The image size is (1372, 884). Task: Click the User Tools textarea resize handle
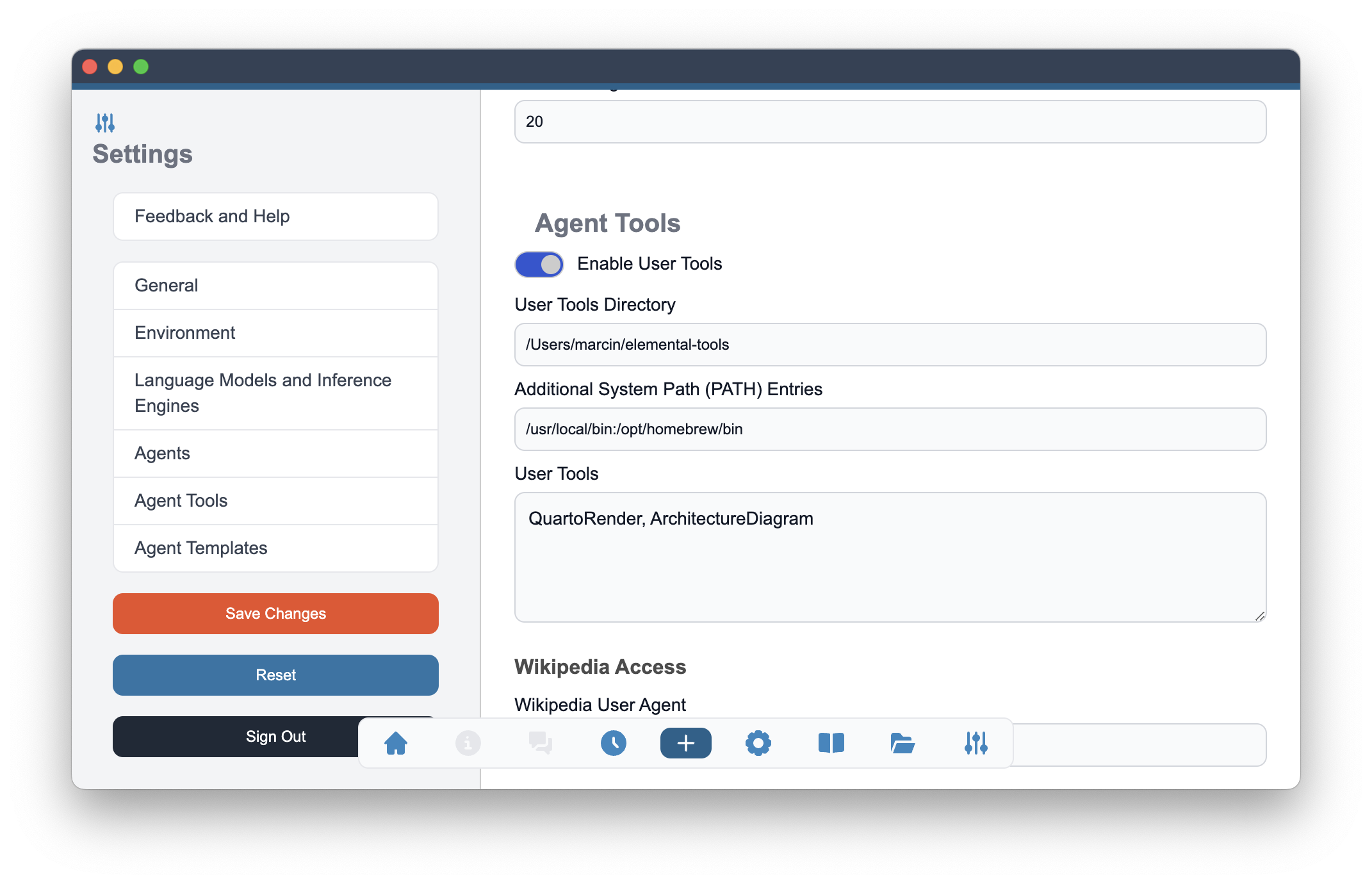pos(1259,616)
